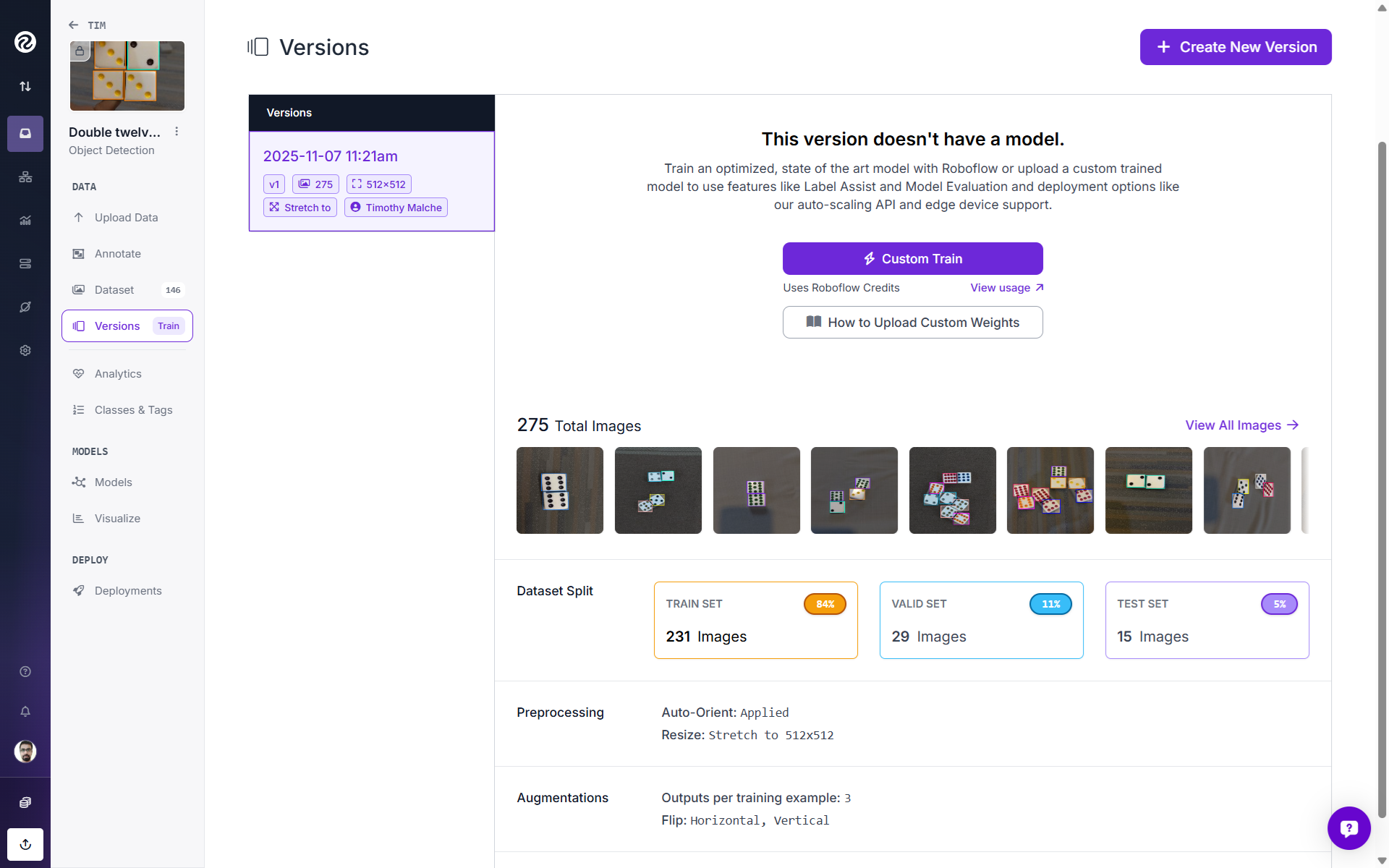The width and height of the screenshot is (1389, 868).
Task: Click the Projects icon in left rail
Action: coord(25,134)
